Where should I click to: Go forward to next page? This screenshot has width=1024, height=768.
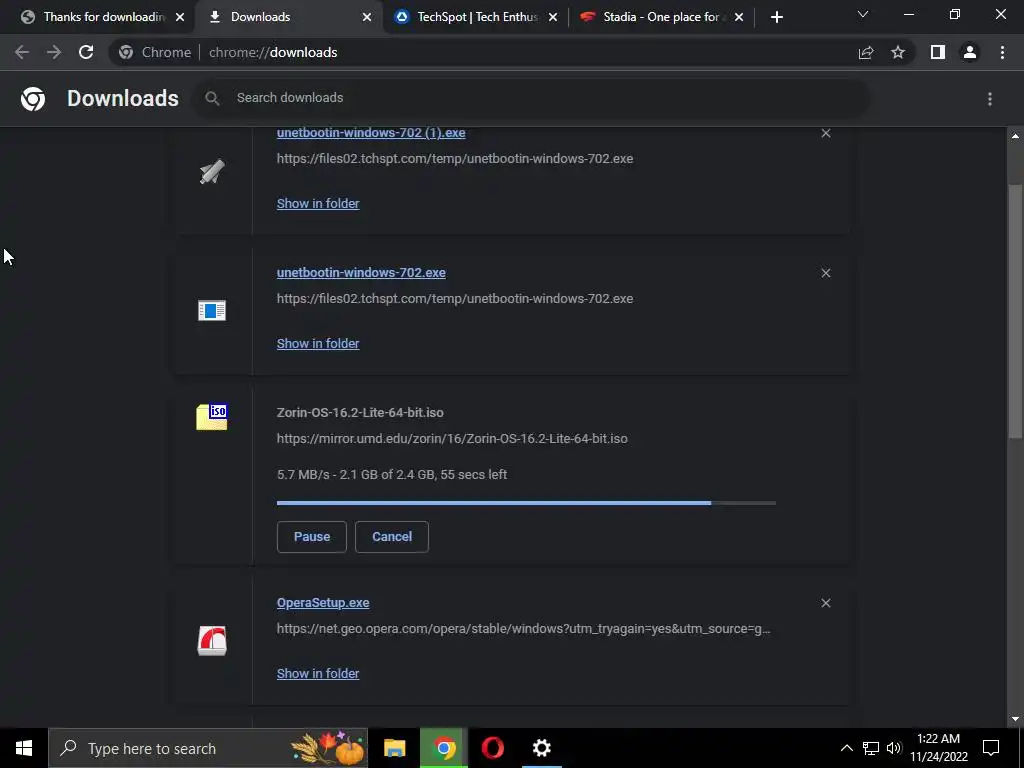tap(54, 52)
